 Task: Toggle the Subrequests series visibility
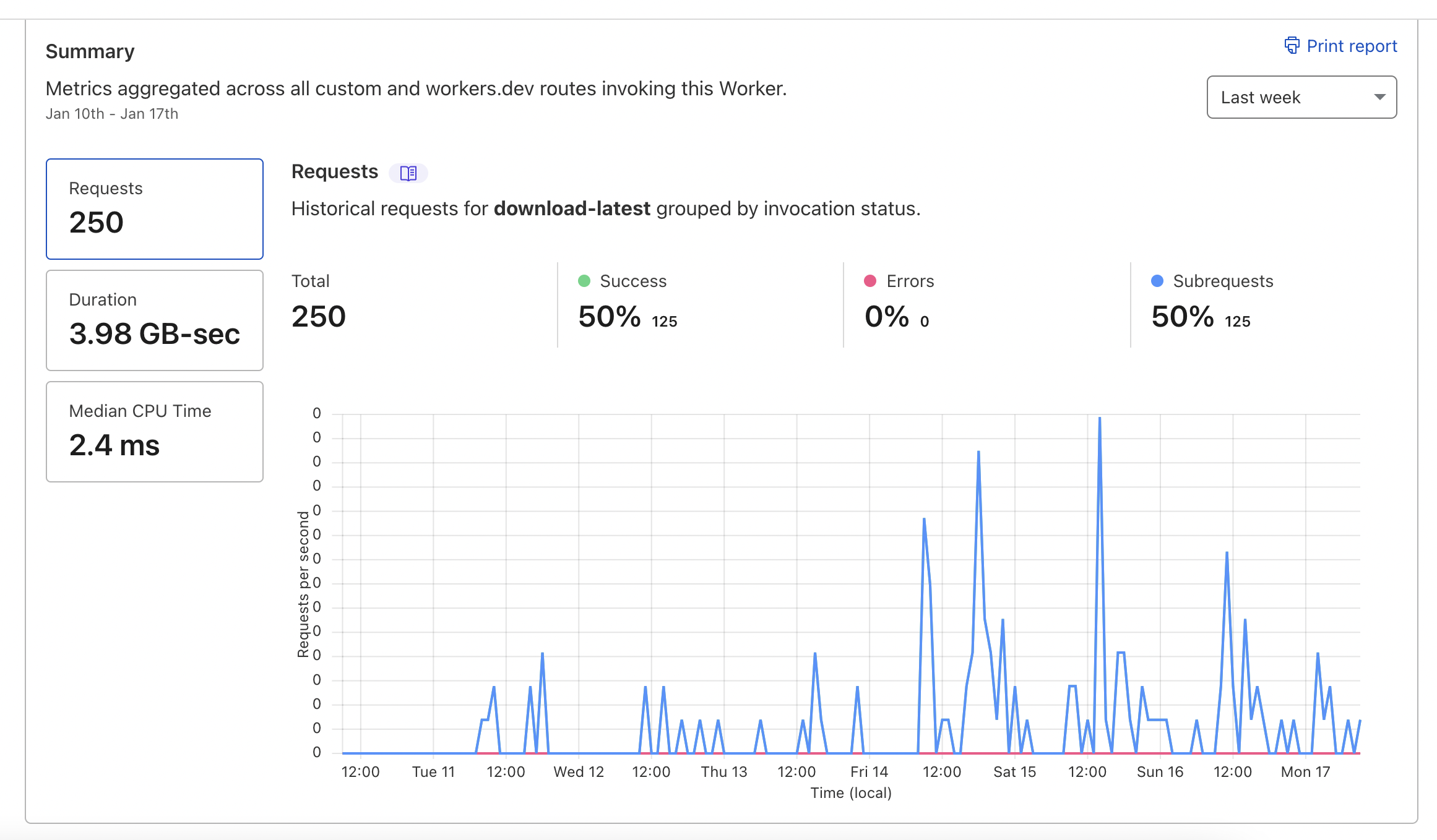coord(1223,281)
